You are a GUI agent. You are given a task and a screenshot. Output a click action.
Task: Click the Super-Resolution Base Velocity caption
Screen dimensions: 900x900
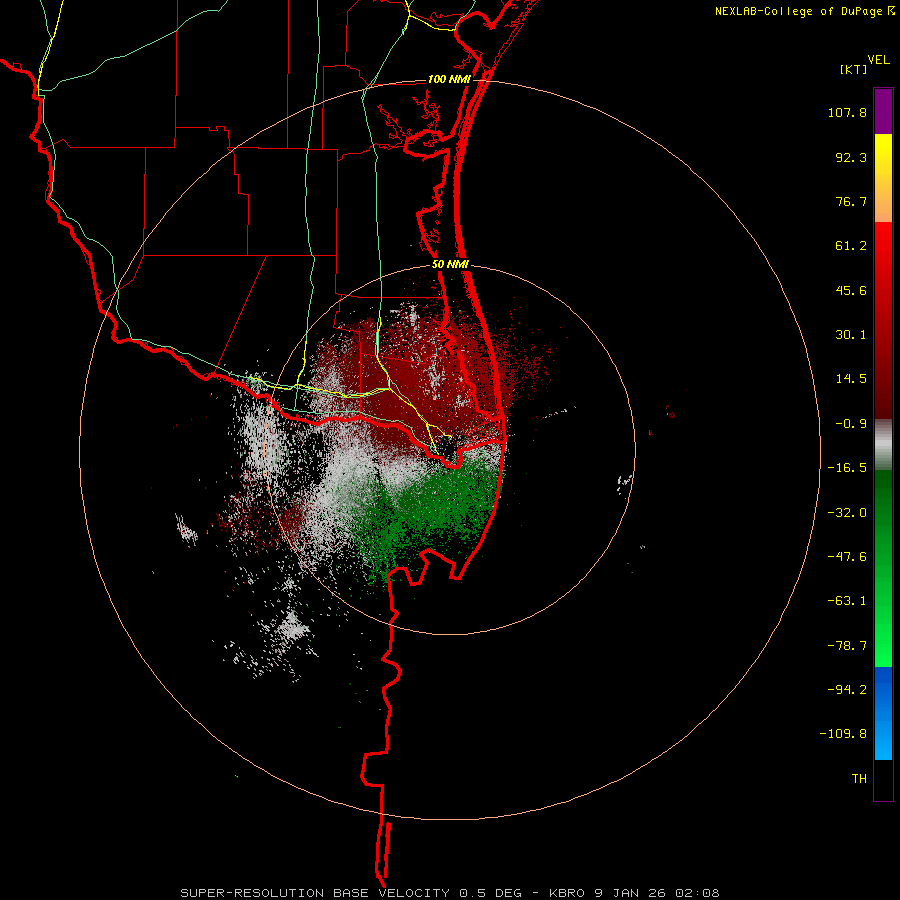(449, 893)
